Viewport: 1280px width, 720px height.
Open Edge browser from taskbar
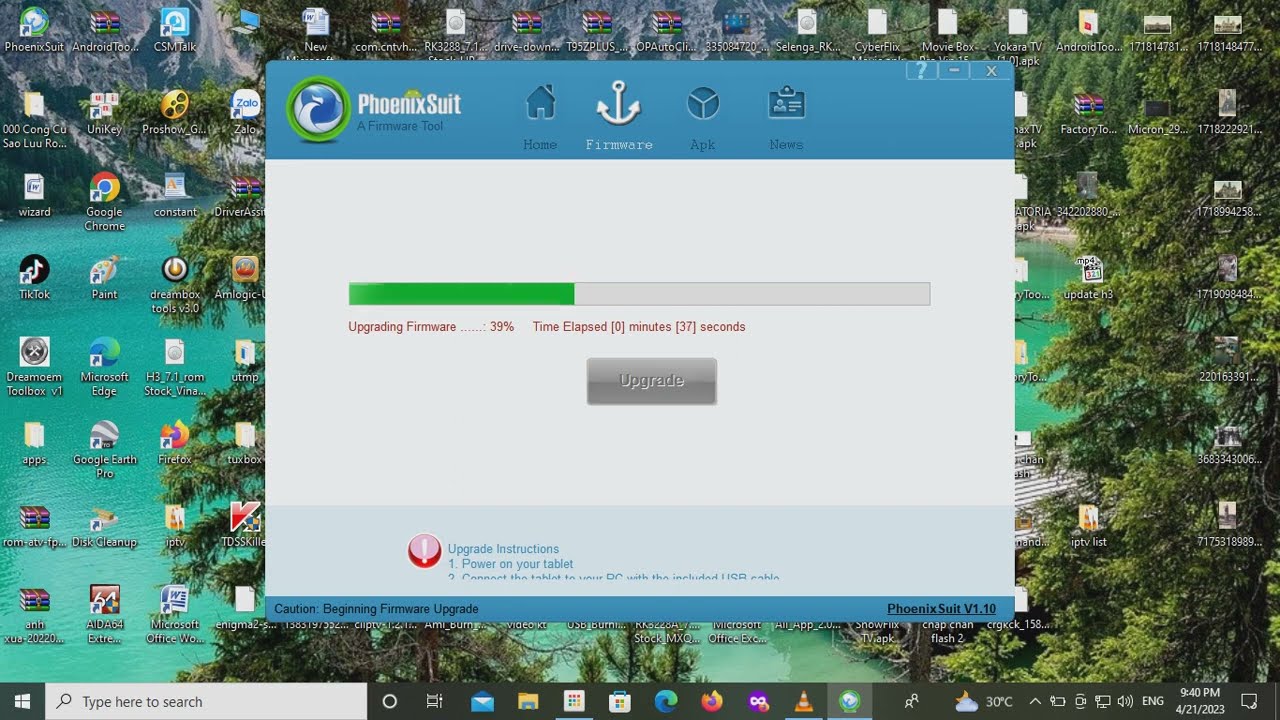click(x=666, y=701)
